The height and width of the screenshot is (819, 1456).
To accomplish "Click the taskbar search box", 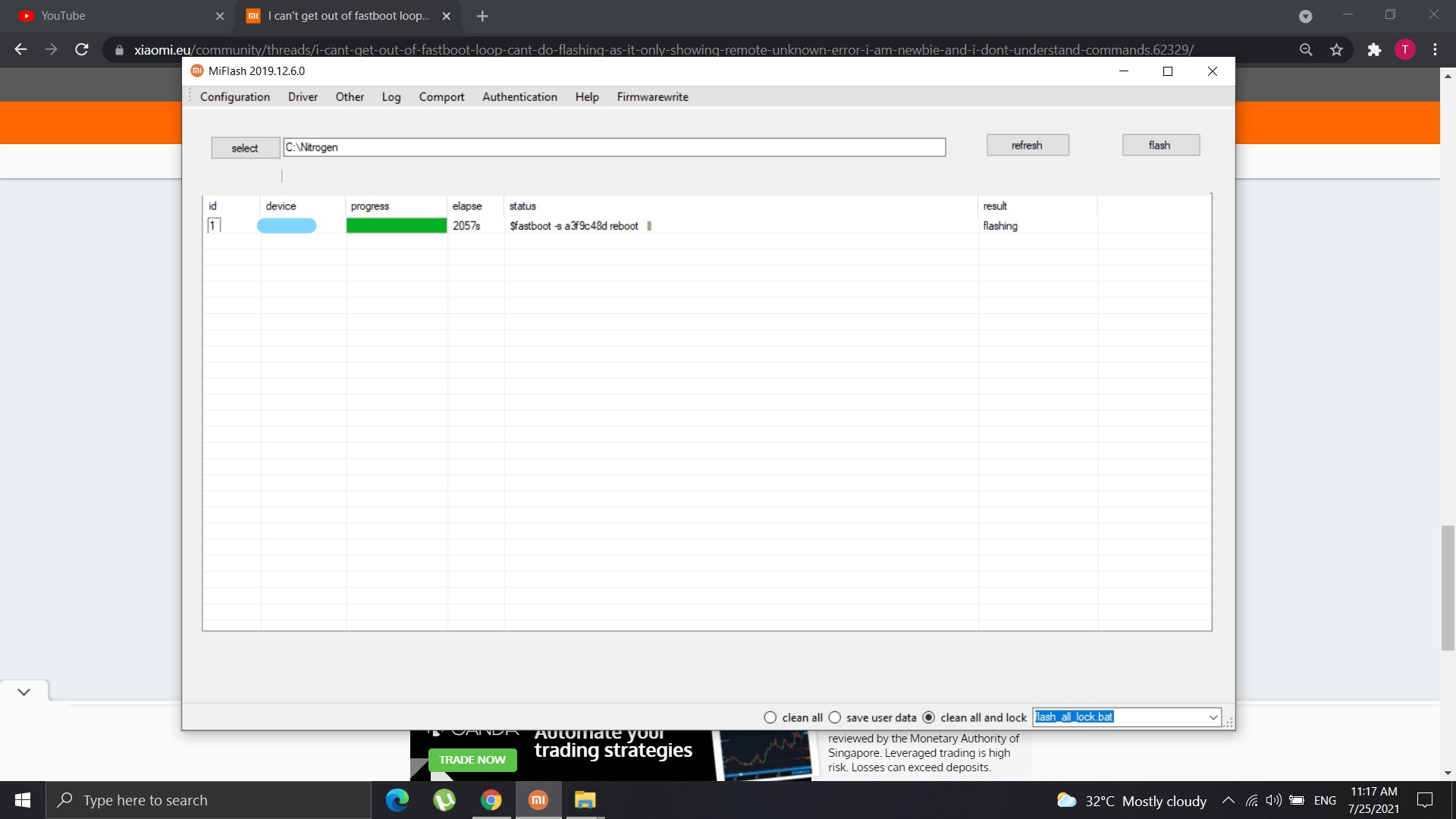I will click(209, 800).
